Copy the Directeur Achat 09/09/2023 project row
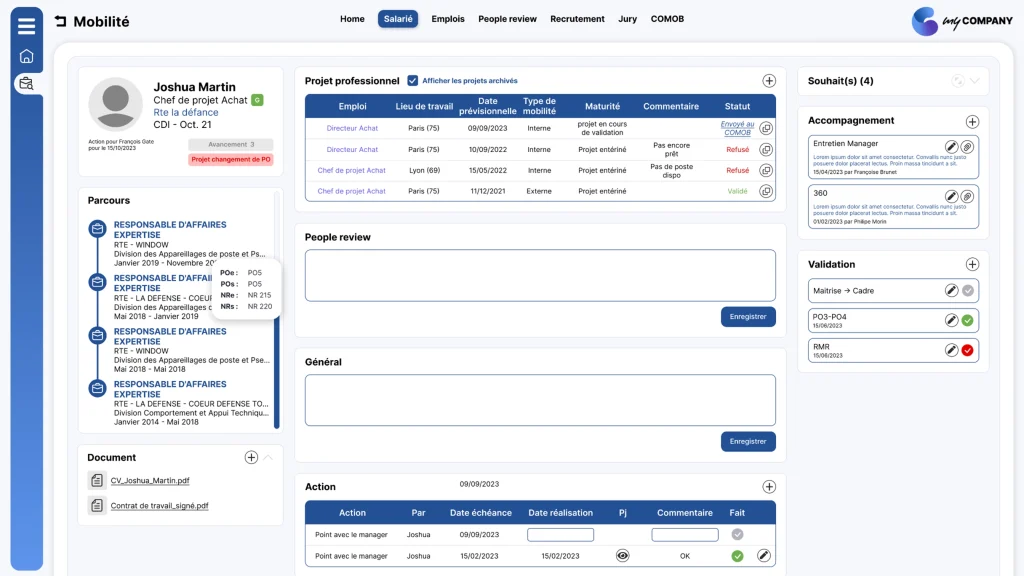This screenshot has width=1024, height=576. pyautogui.click(x=766, y=128)
